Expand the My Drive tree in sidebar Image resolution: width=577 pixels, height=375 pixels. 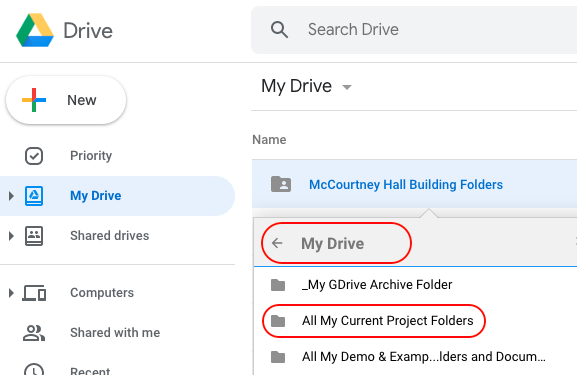[x=11, y=196]
